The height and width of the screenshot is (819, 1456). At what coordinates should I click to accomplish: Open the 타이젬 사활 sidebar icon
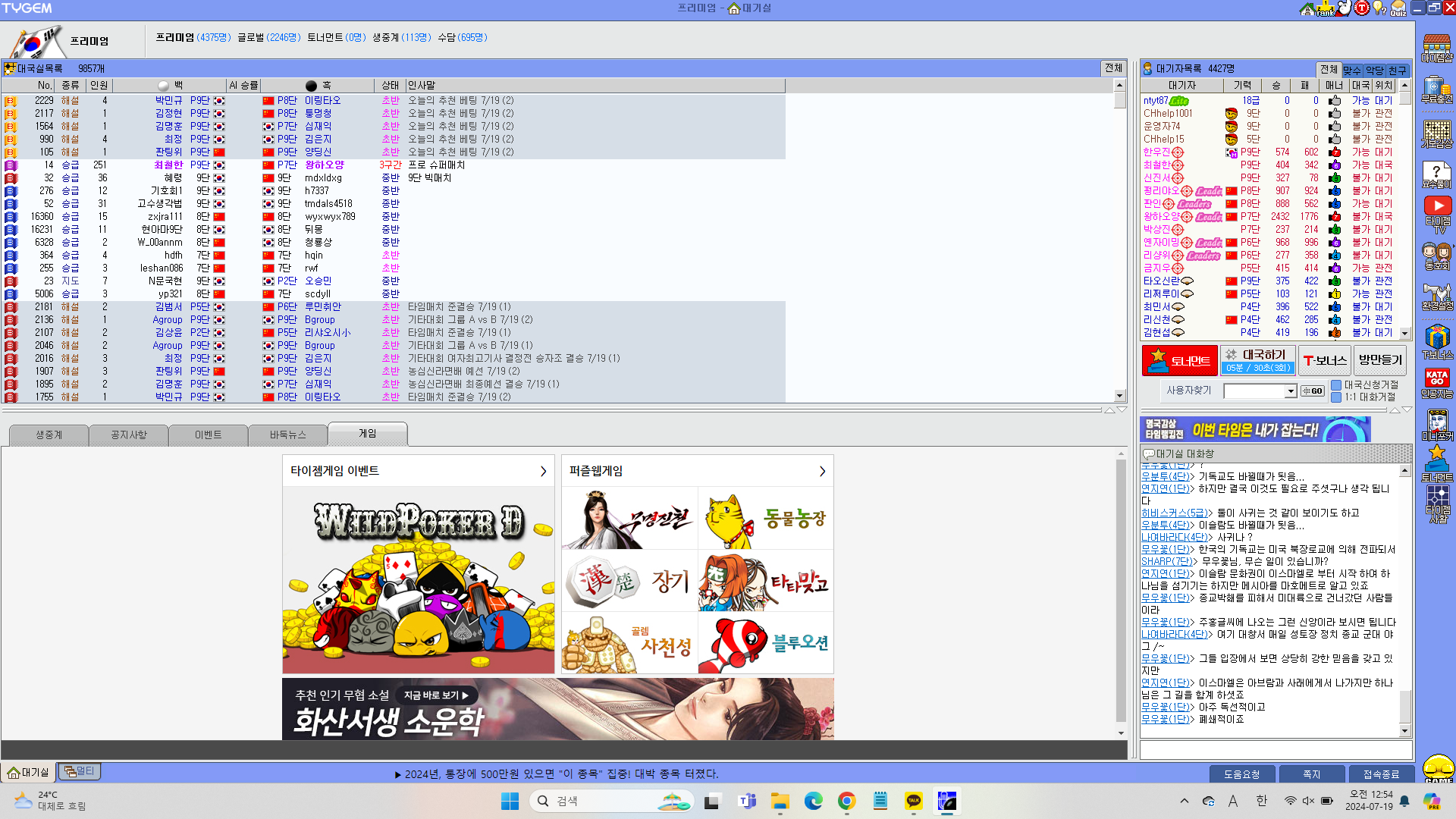coord(1437,504)
